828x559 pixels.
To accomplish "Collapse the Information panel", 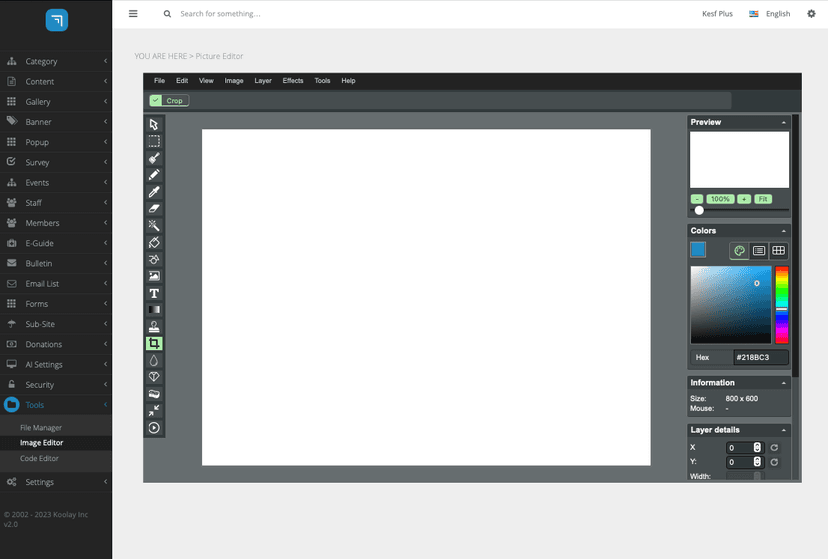I will (784, 383).
